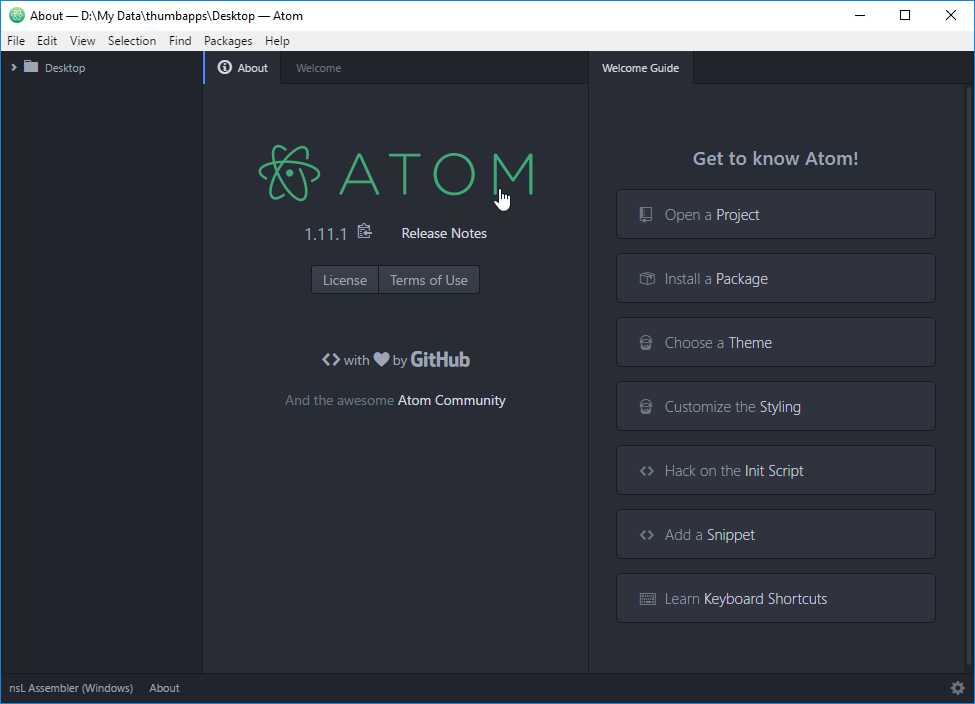Click the License button
The height and width of the screenshot is (704, 975).
pos(344,280)
